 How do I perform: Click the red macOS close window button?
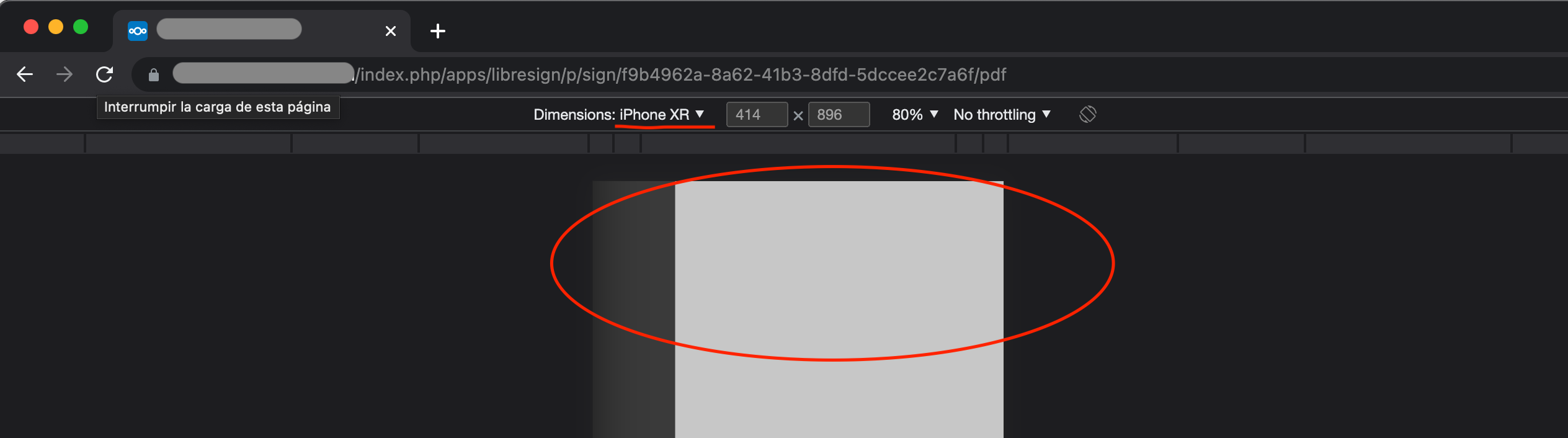tap(31, 27)
